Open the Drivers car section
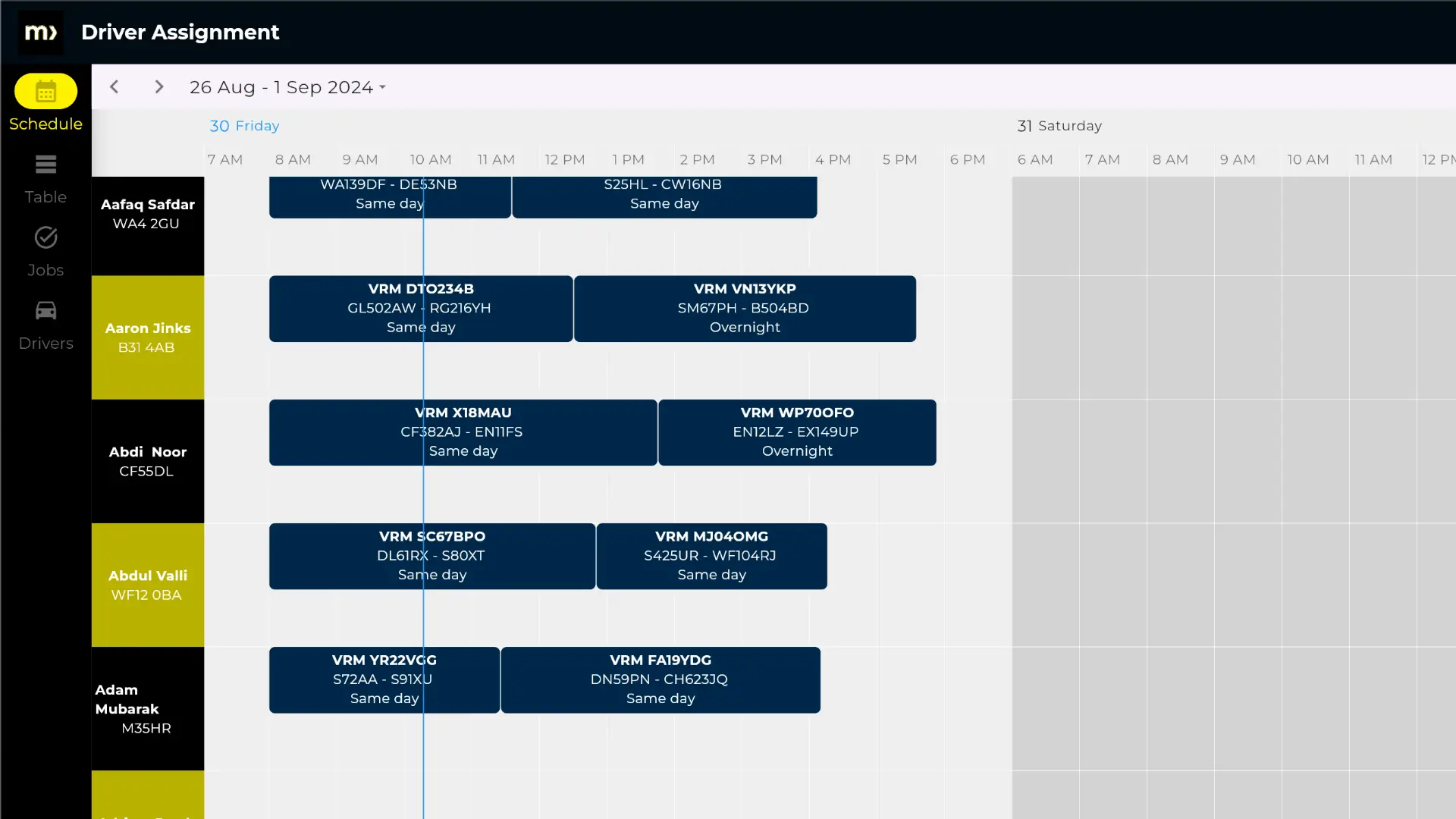 tap(45, 326)
